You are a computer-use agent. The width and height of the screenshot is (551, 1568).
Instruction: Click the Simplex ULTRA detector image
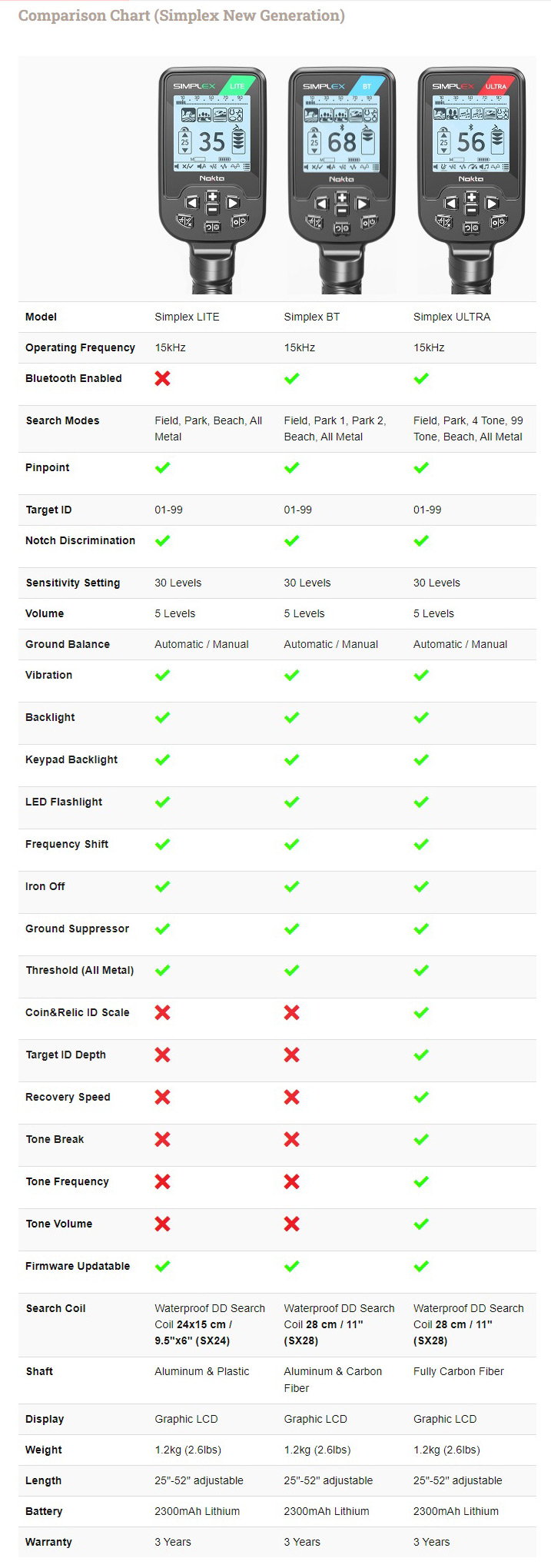click(x=471, y=180)
